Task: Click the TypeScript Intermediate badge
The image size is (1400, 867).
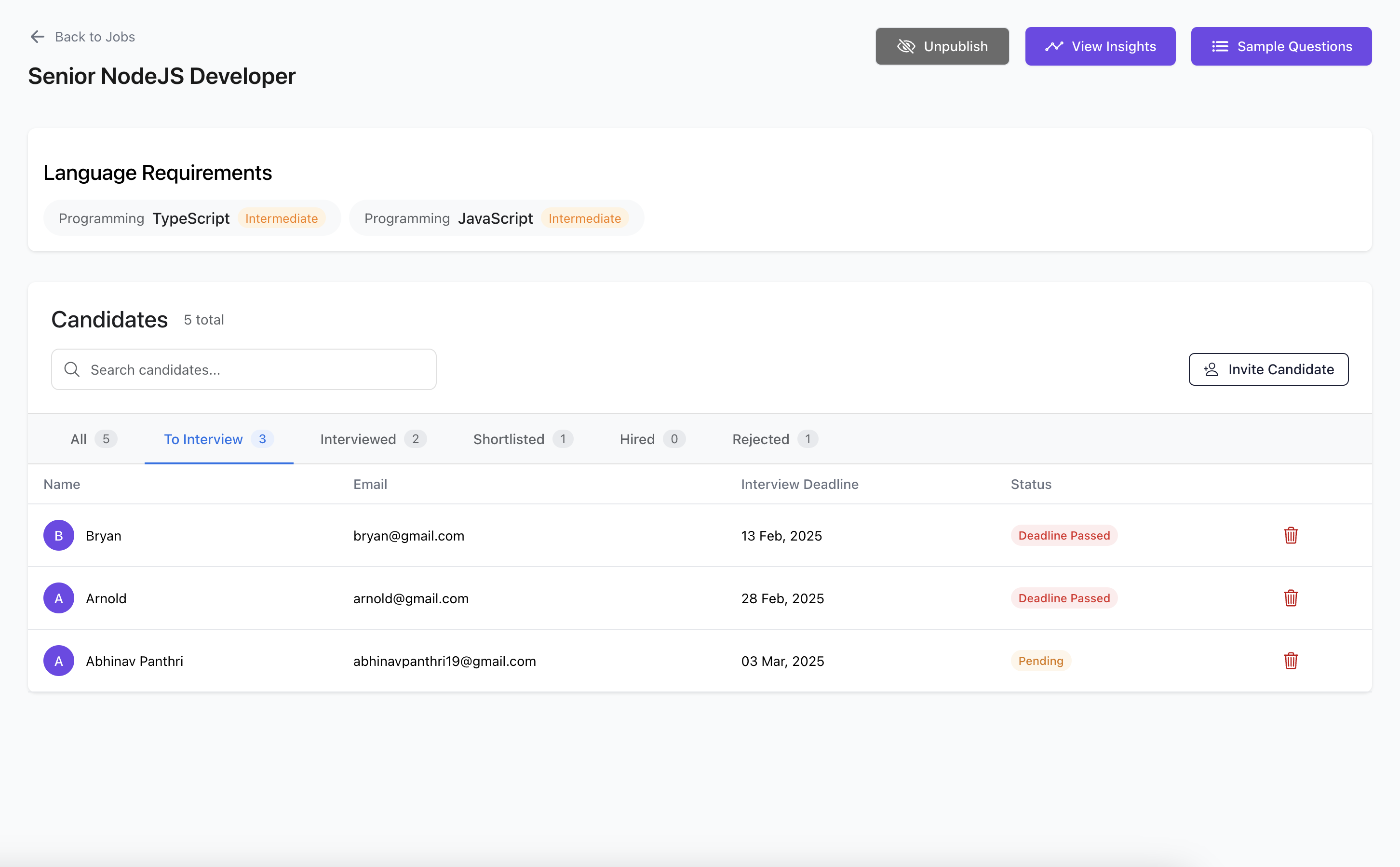Action: coord(282,218)
